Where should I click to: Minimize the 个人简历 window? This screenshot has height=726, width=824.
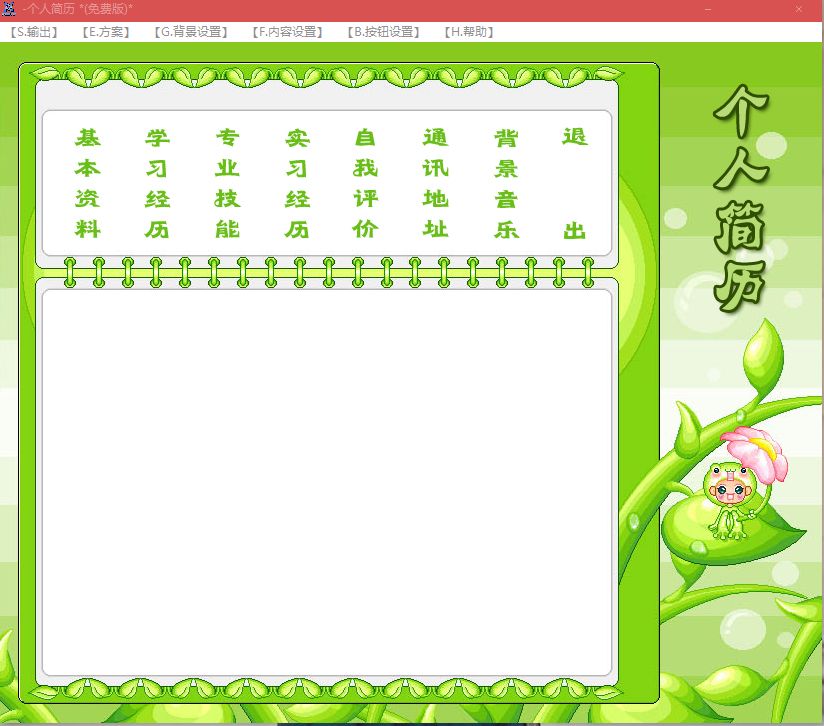[x=708, y=9]
